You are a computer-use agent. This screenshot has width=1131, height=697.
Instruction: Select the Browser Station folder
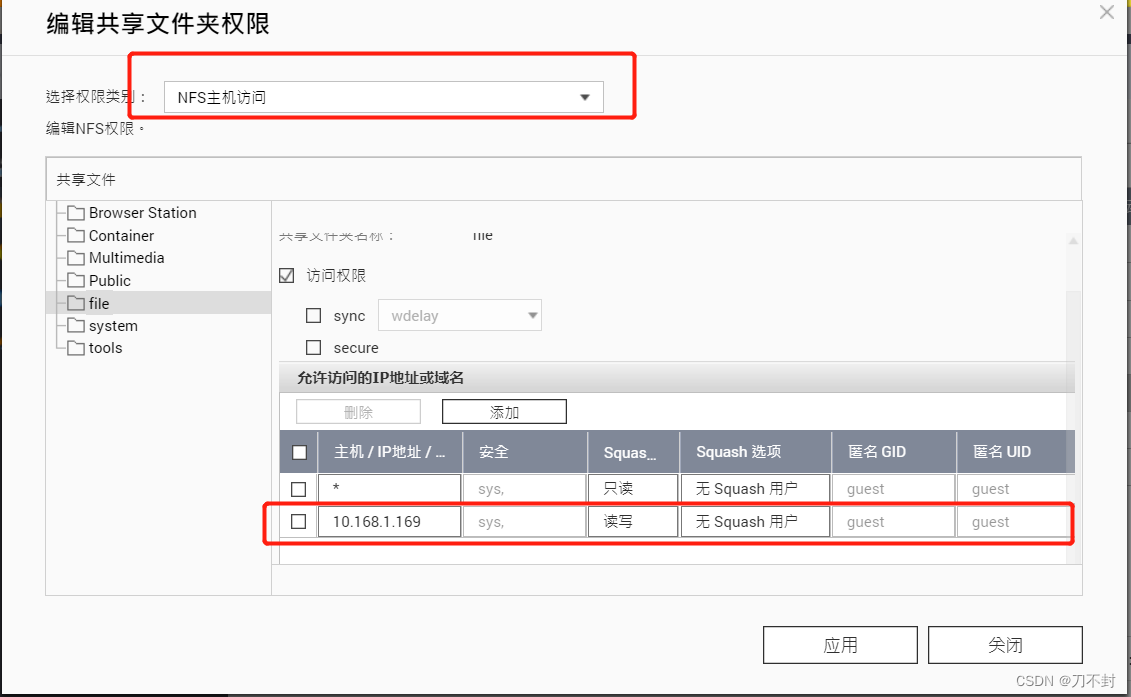pos(142,213)
